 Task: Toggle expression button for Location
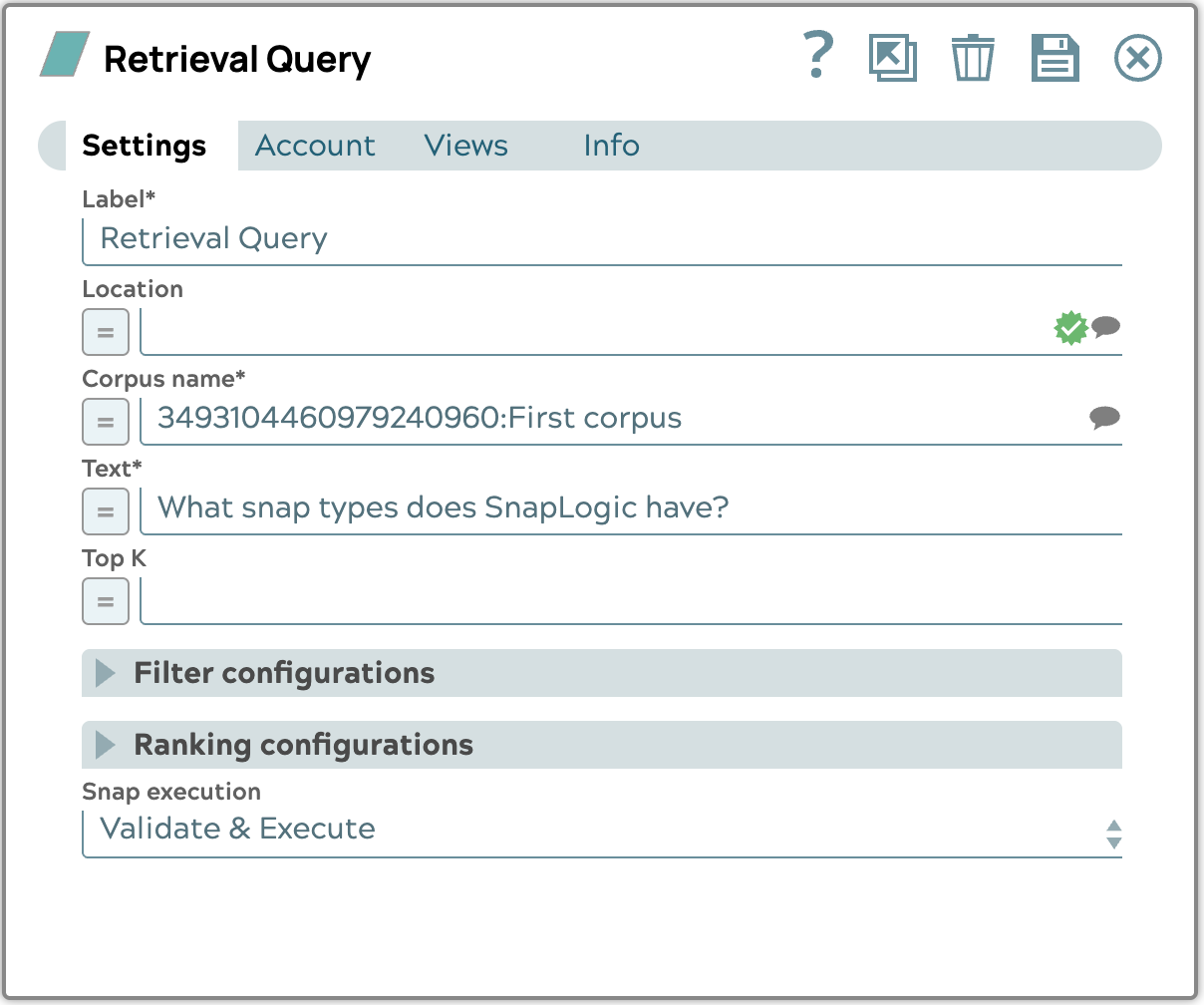click(x=106, y=332)
